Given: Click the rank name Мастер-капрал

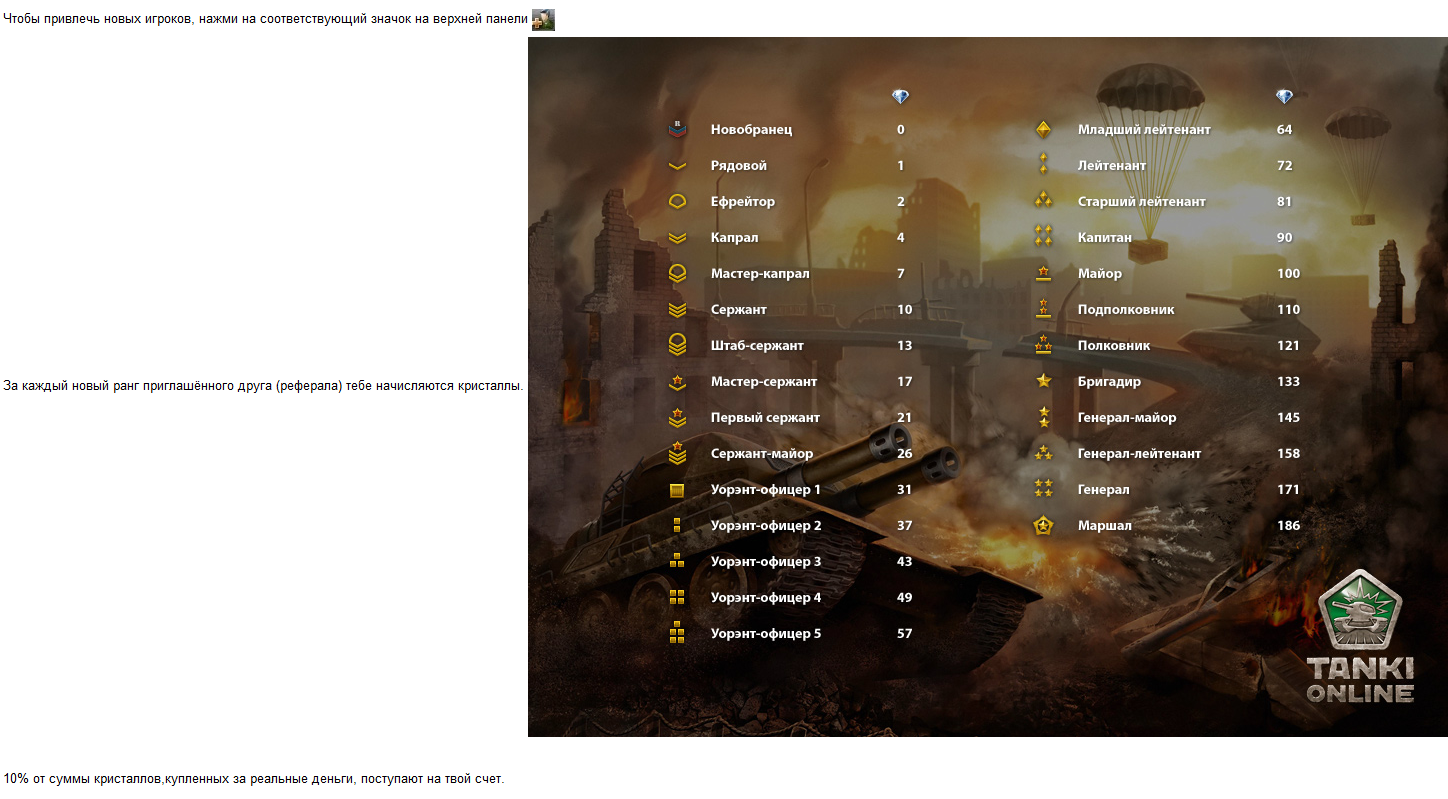Looking at the screenshot, I should 760,274.
